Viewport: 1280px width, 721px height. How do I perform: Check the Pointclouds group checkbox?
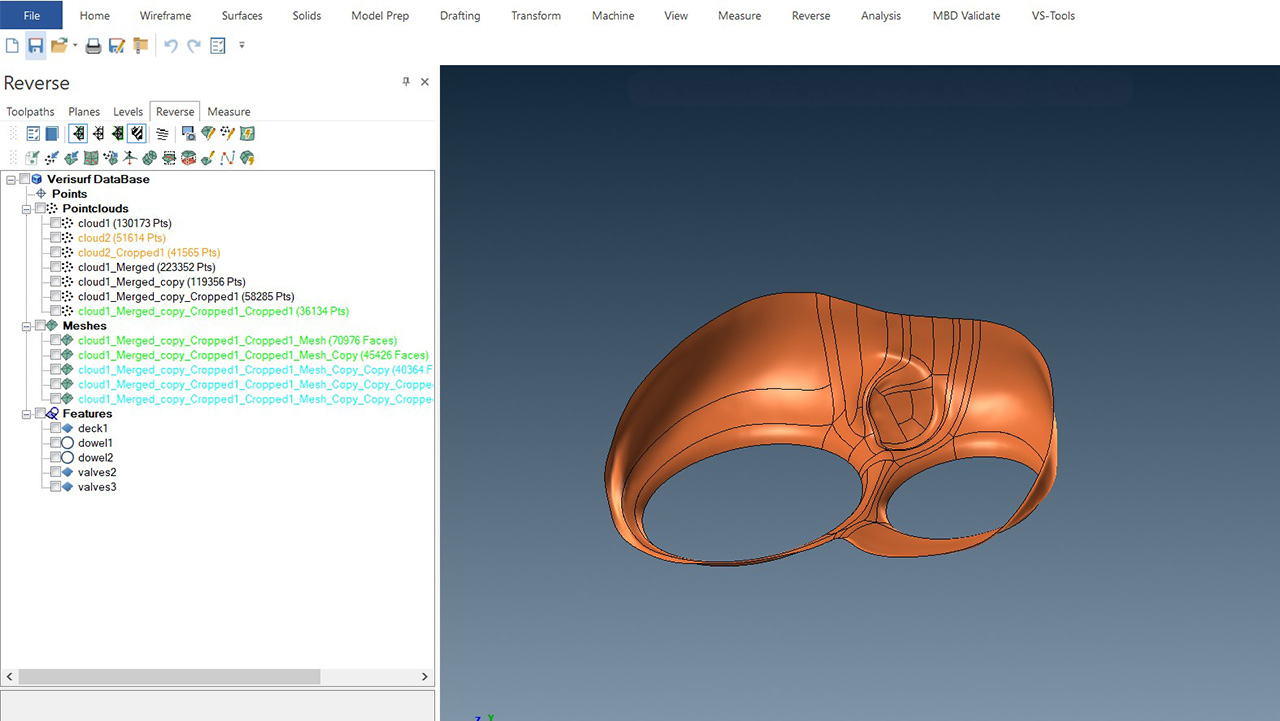coord(40,208)
